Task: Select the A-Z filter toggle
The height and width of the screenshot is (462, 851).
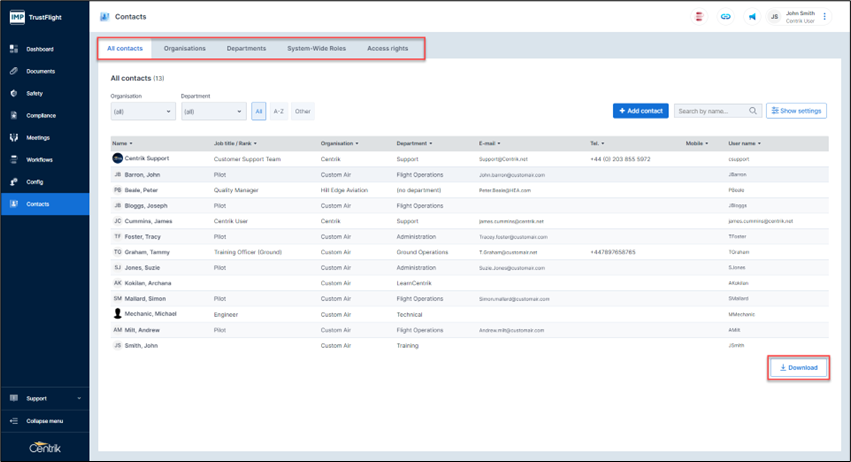Action: click(x=279, y=111)
